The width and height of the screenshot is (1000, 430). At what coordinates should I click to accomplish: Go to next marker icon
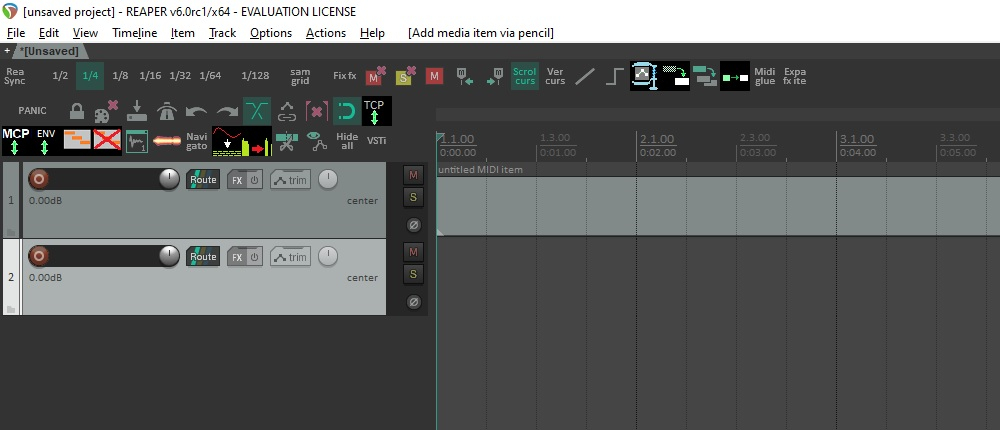coord(495,76)
